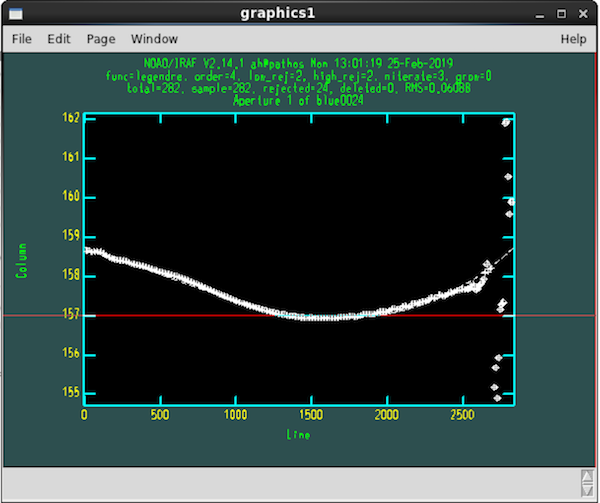Click the lowest outlier point near column 155
Screen dimensions: 600x503
click(x=497, y=398)
